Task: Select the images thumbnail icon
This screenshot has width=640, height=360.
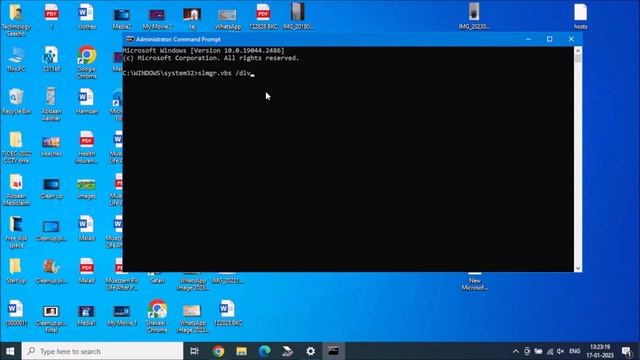Action: [87, 189]
